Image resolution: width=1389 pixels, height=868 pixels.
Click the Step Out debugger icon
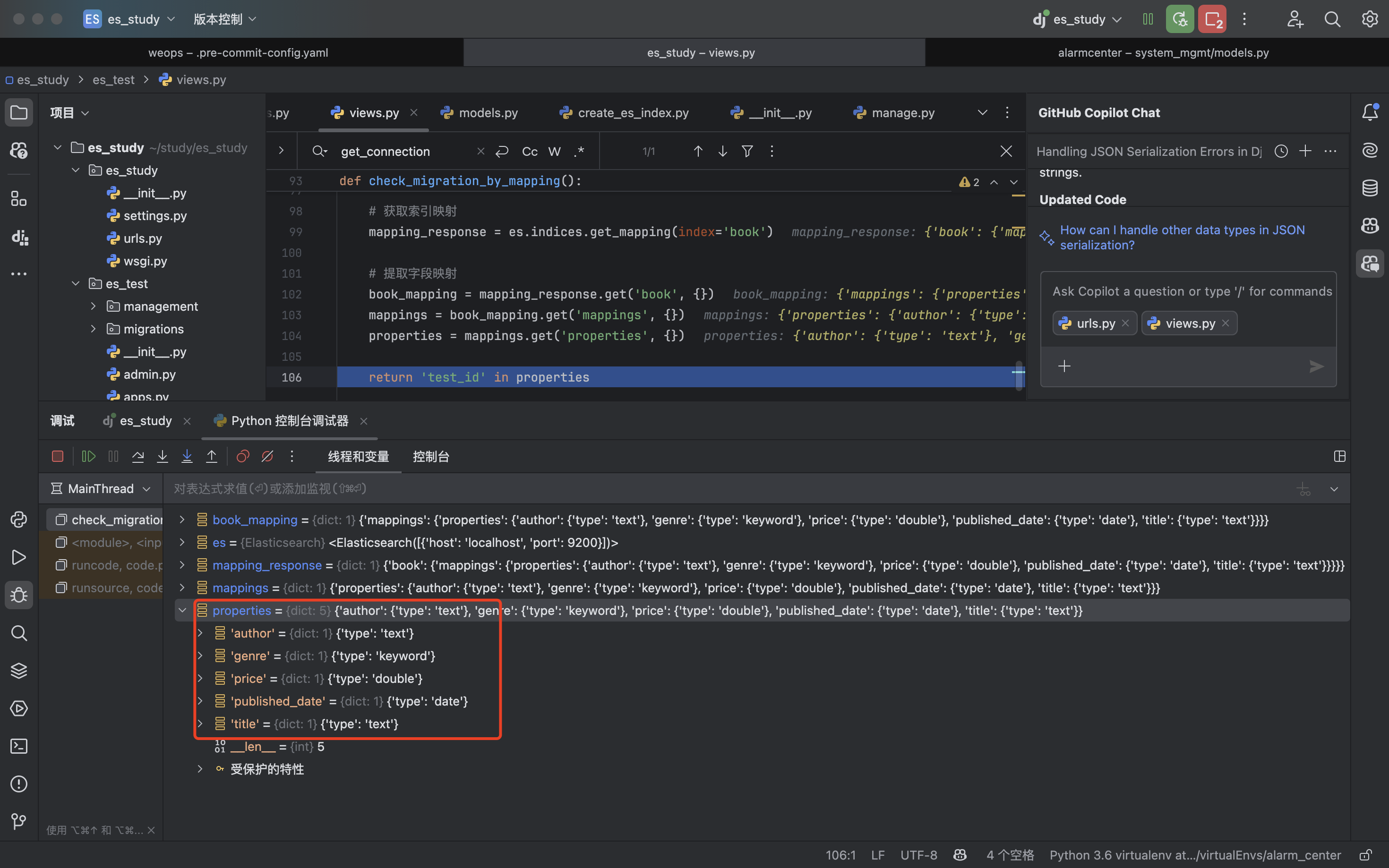(x=211, y=456)
